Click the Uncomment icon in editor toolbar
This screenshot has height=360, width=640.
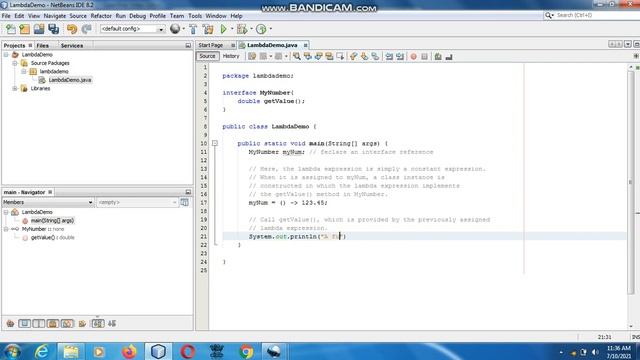tap(449, 56)
